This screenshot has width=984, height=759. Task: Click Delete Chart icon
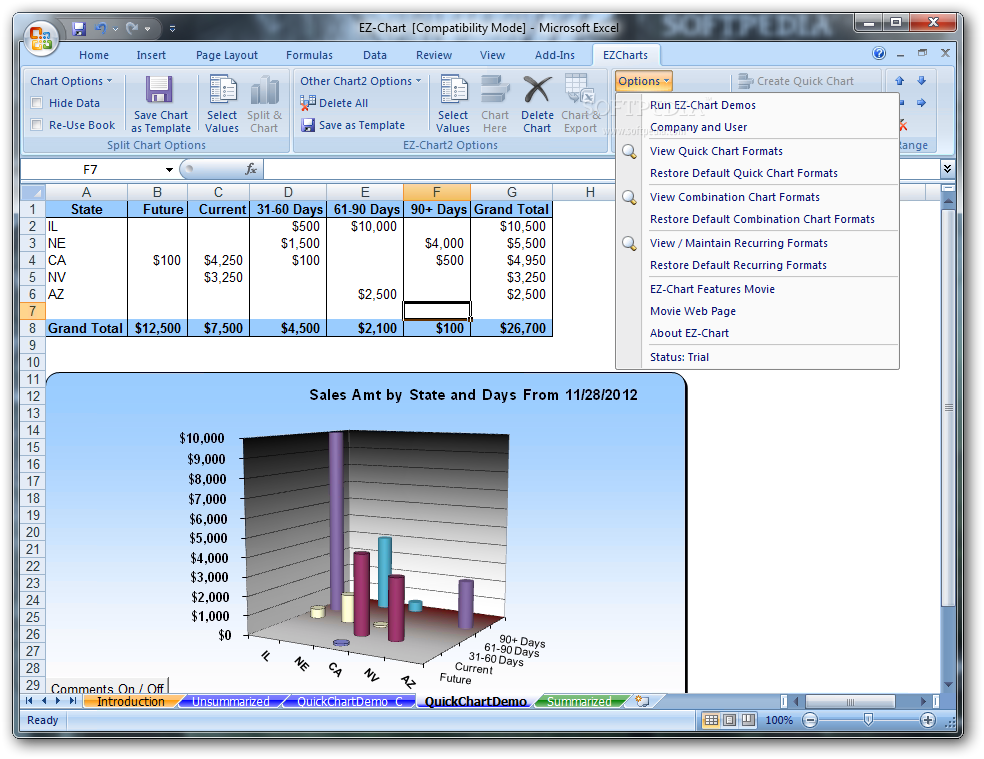537,104
